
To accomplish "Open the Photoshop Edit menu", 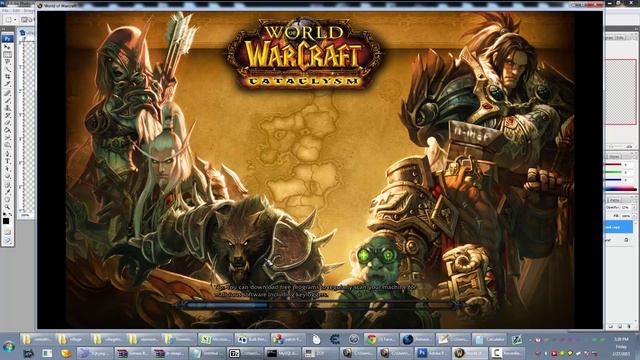I will (x=16, y=10).
